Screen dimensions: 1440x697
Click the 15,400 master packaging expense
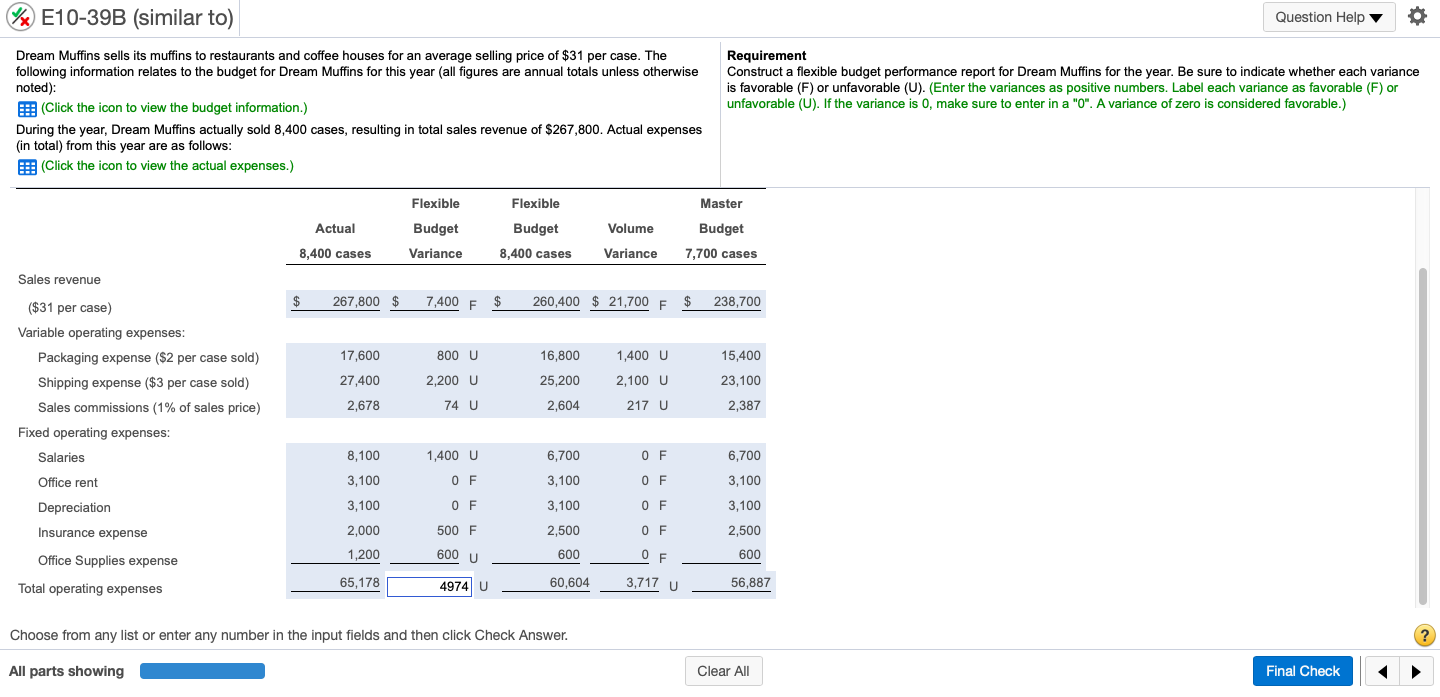click(741, 356)
